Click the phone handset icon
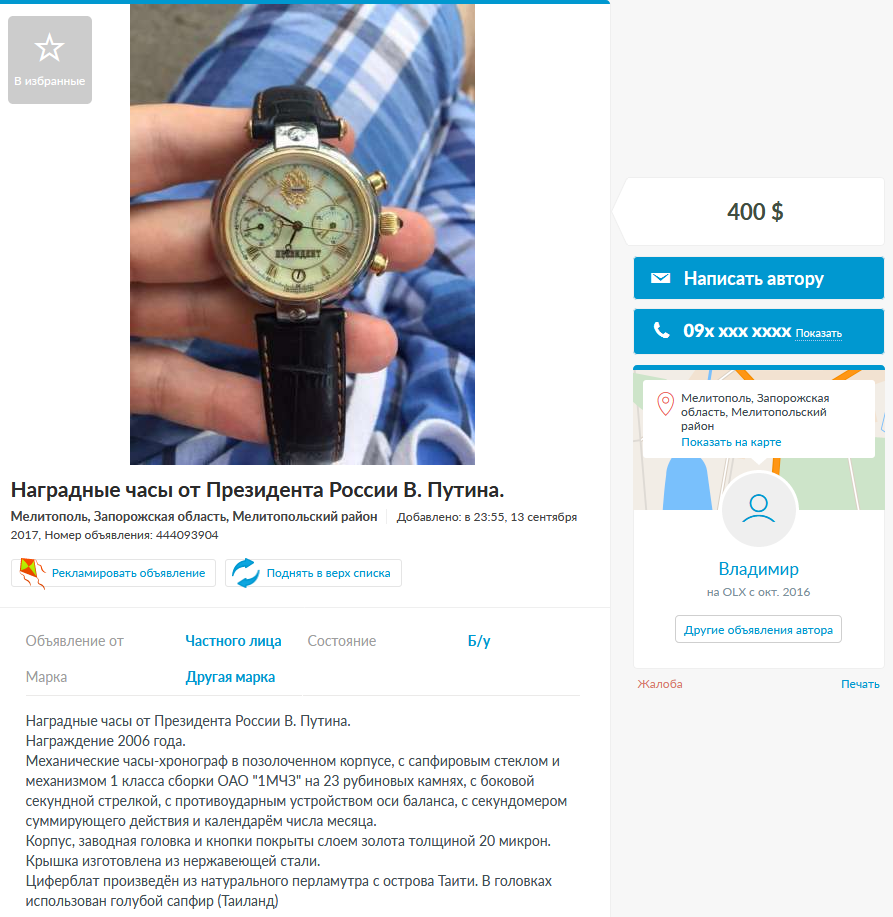This screenshot has height=917, width=893. click(661, 330)
